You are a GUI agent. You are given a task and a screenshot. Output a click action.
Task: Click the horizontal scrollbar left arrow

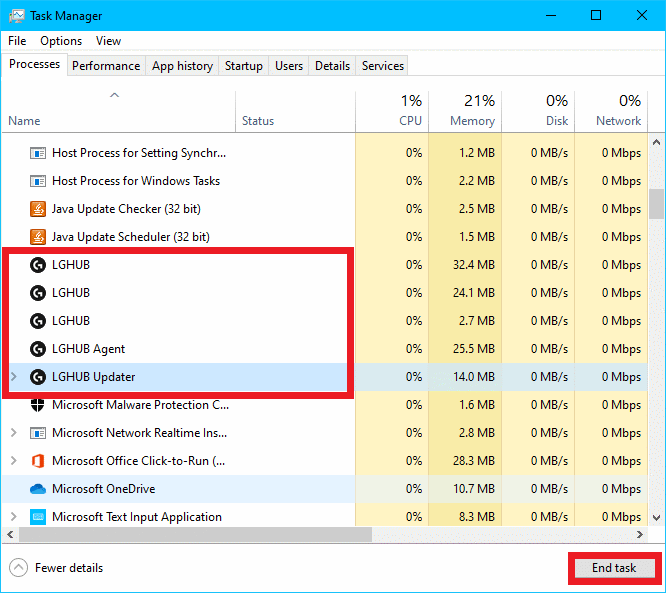tap(10, 534)
